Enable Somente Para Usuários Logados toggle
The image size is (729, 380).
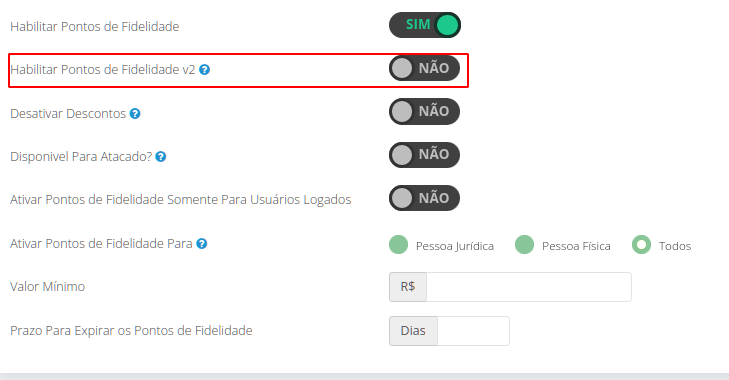424,198
